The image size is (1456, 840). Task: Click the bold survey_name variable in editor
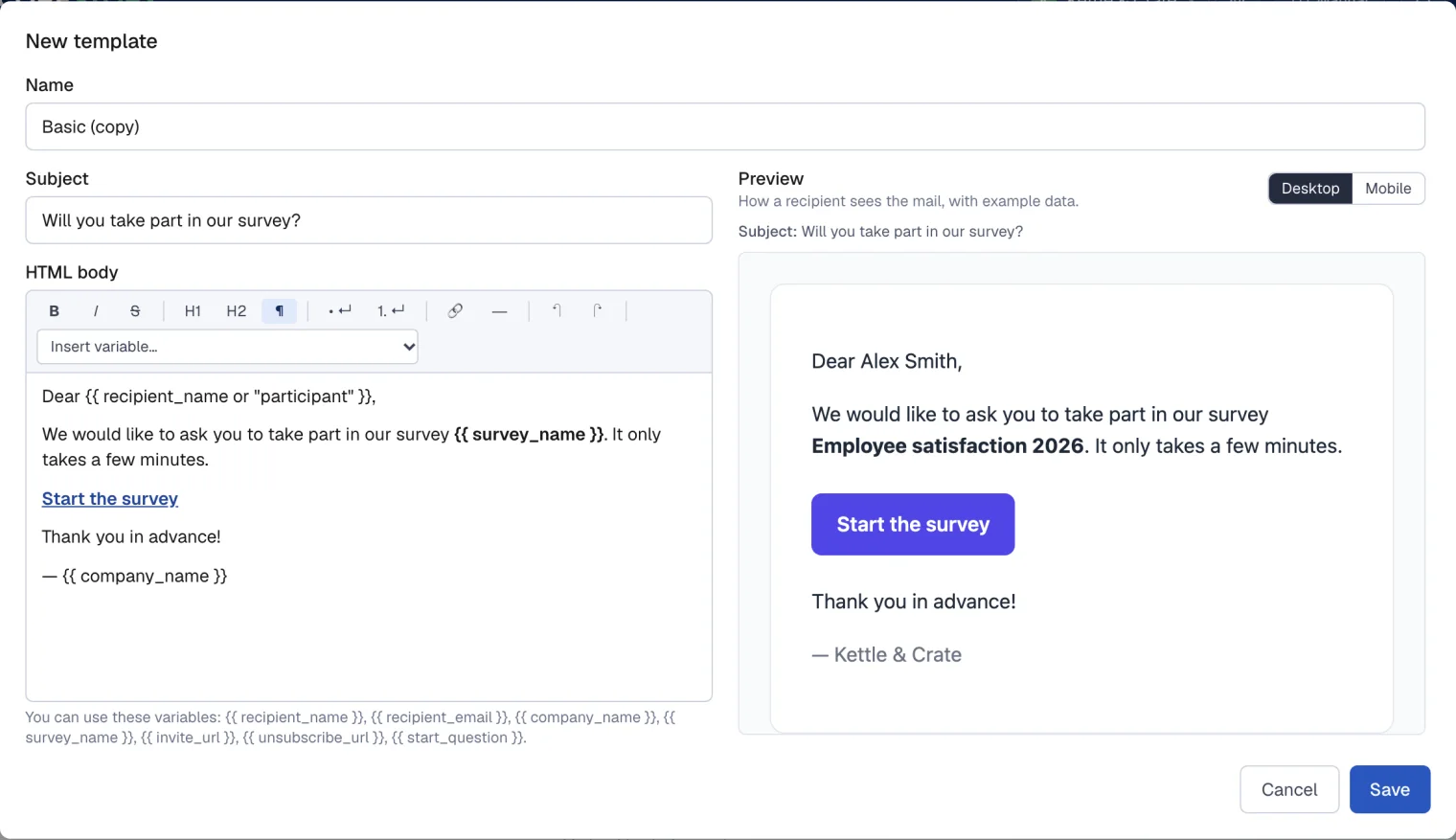pos(529,435)
